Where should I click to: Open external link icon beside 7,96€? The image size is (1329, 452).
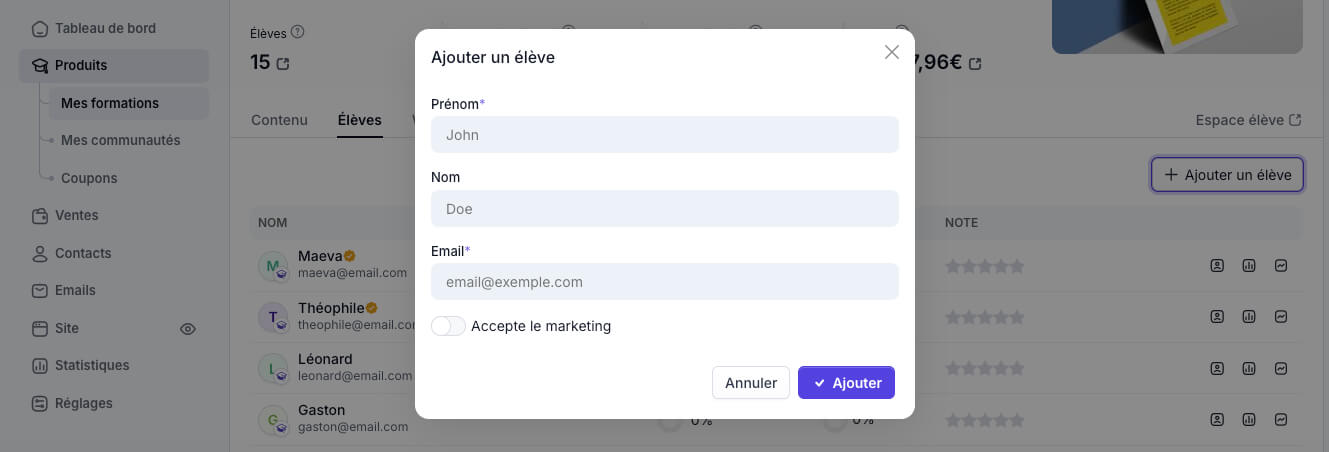975,64
